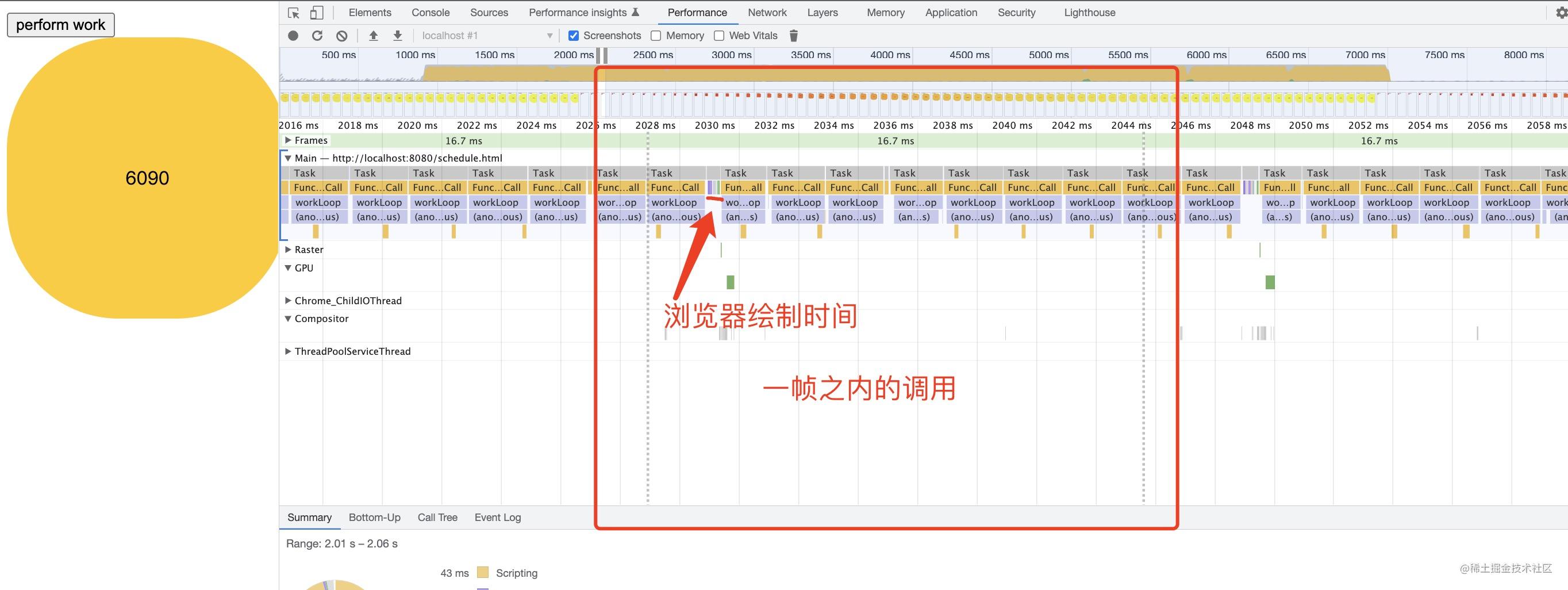Collapse the GPU track

click(288, 268)
